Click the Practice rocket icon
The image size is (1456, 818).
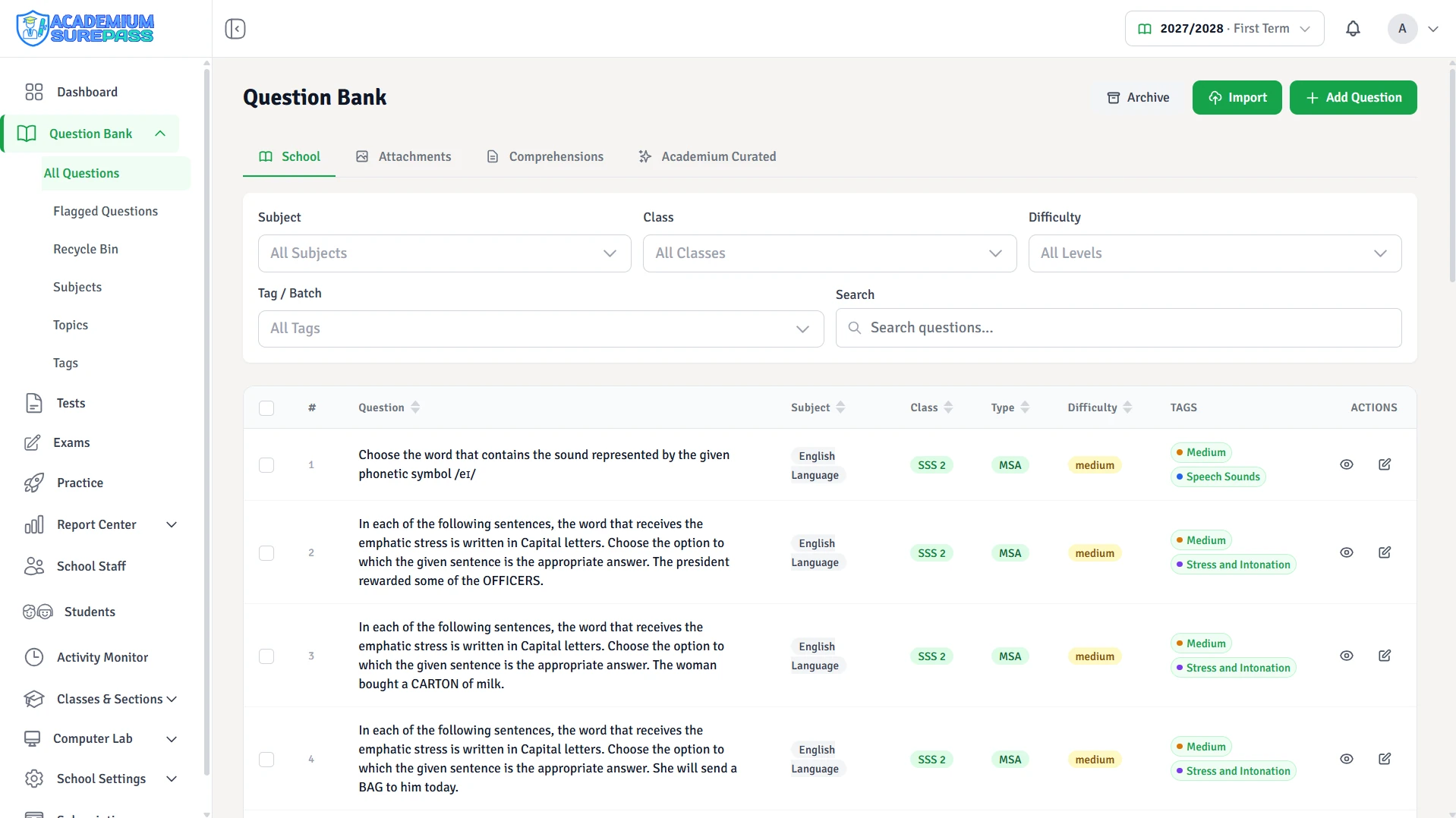tap(34, 483)
